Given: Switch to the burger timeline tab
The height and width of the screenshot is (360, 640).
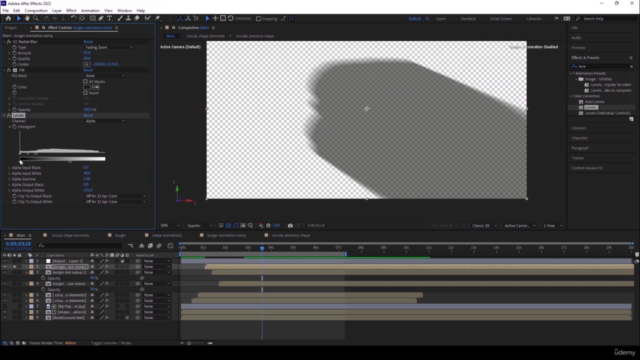Looking at the screenshot, I should coord(120,235).
